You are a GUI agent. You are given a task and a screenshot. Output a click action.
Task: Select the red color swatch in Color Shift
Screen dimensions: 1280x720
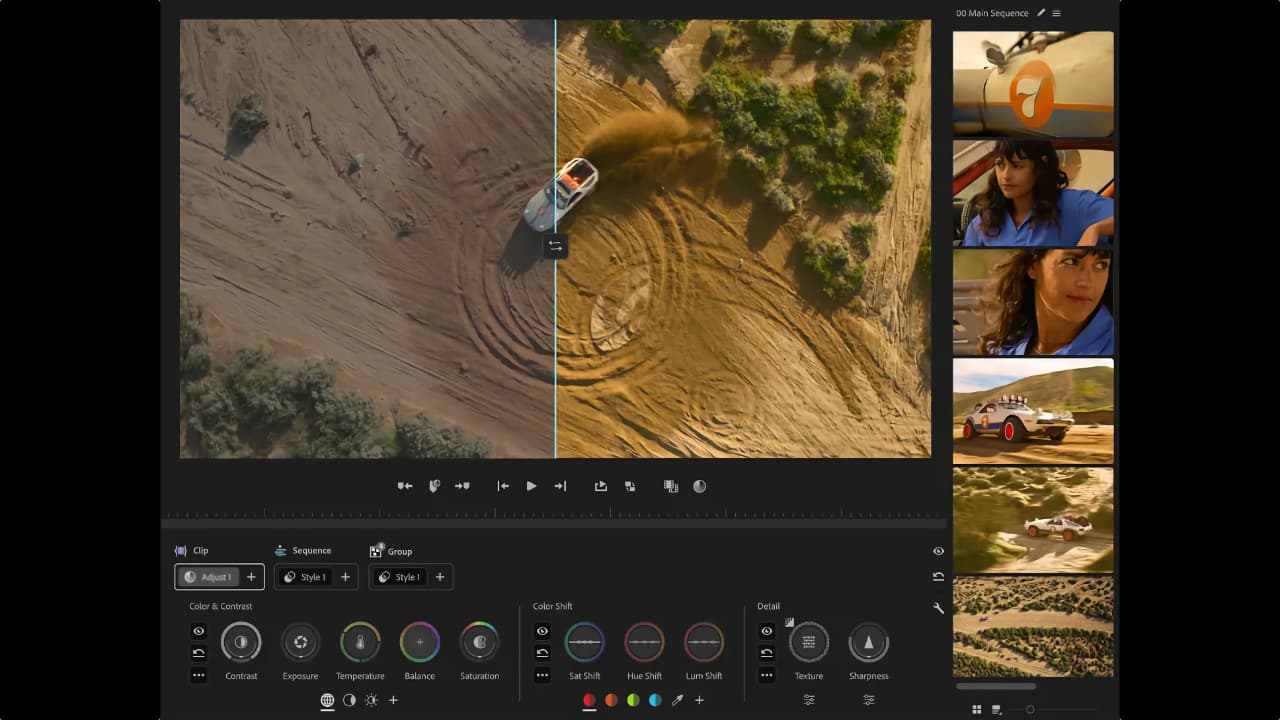pos(589,700)
